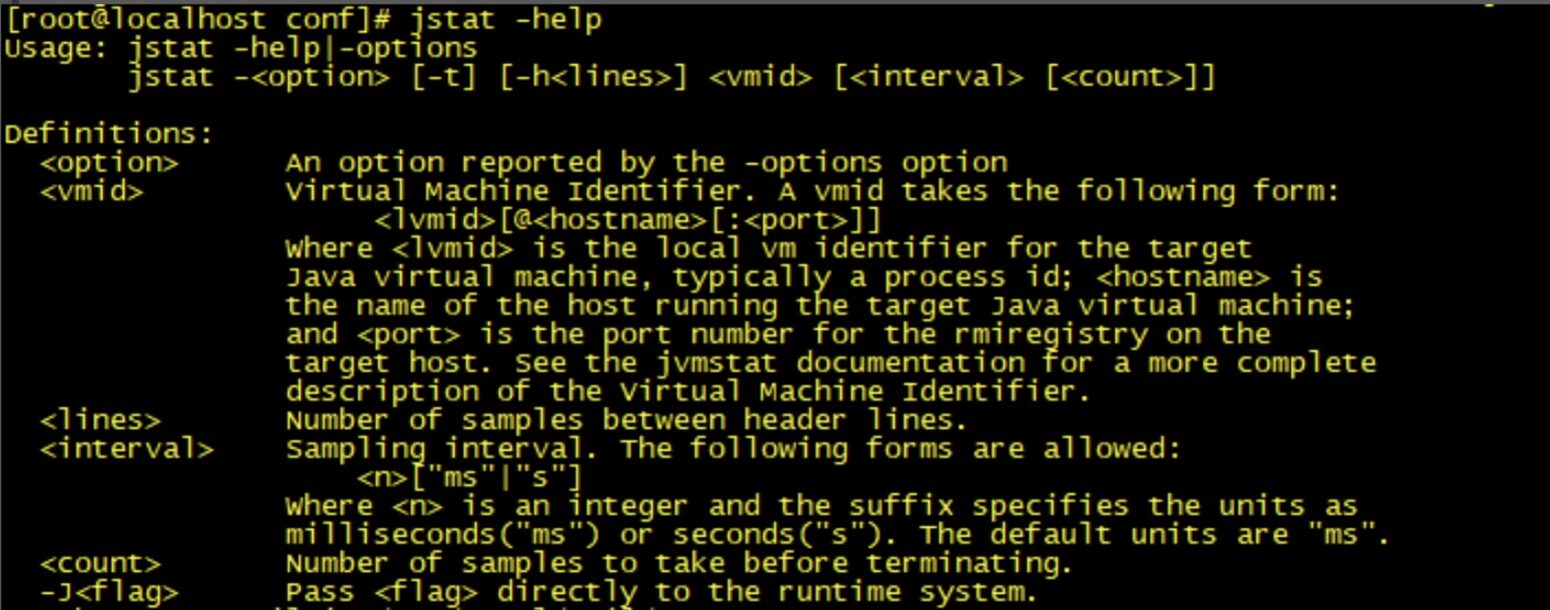This screenshot has width=1550, height=610.
Task: Click the '<count>' definition term in left column
Action: coord(100,563)
